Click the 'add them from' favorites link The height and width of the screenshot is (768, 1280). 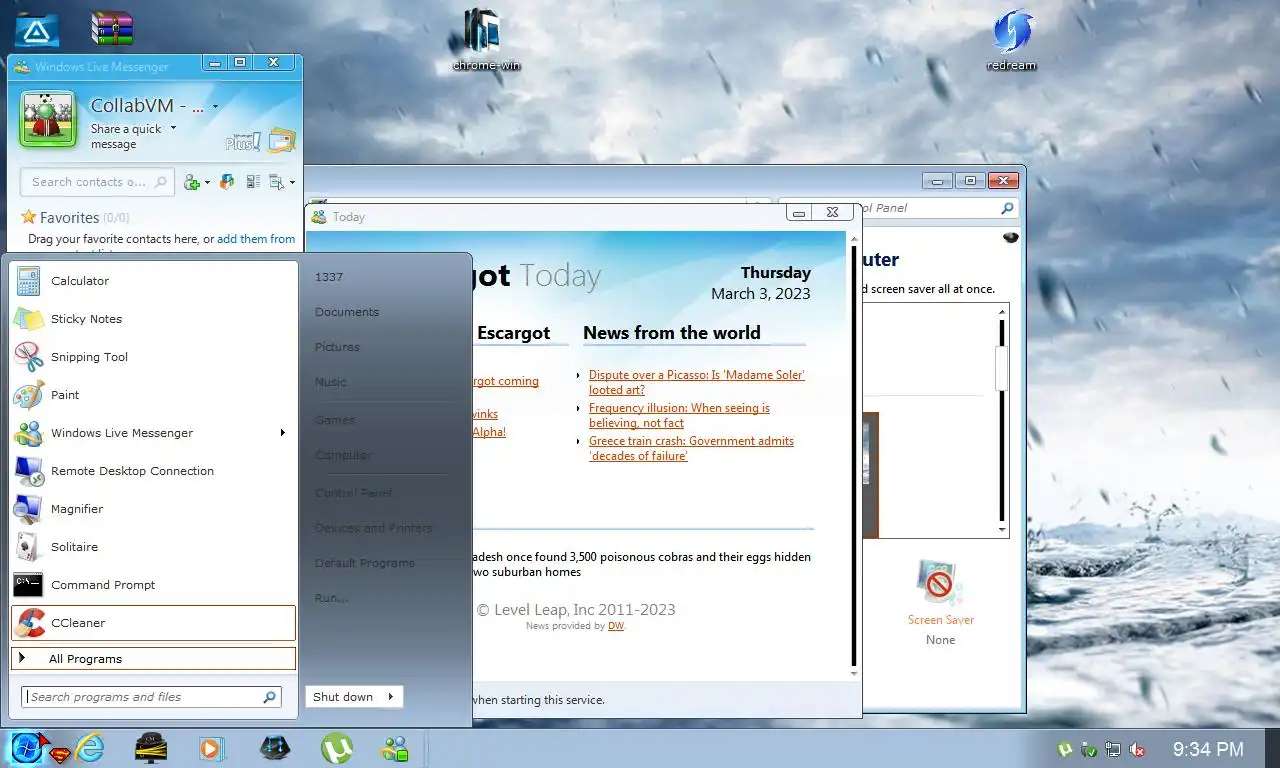click(256, 239)
